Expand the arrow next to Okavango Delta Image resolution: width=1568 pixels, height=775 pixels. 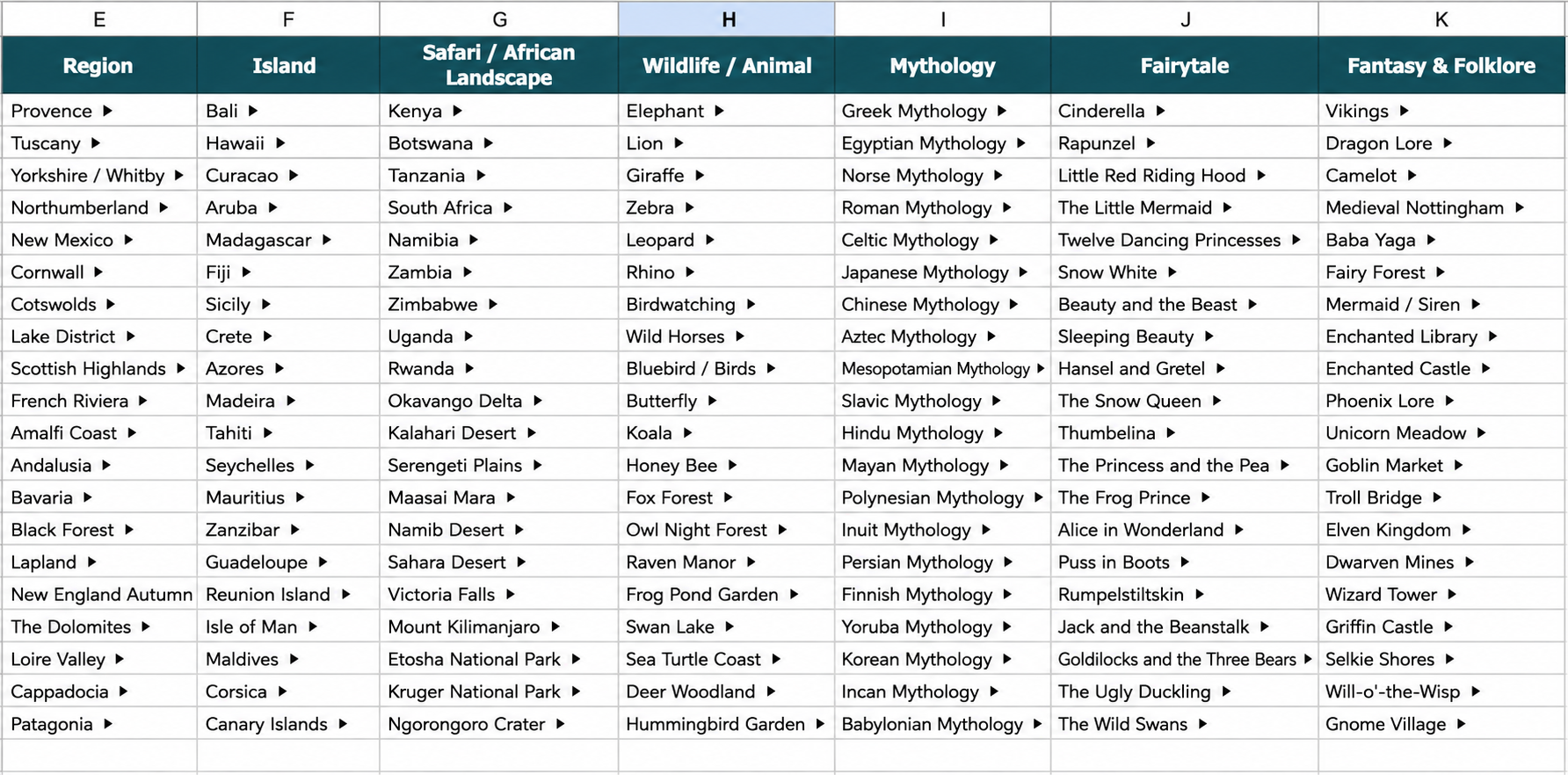click(537, 401)
